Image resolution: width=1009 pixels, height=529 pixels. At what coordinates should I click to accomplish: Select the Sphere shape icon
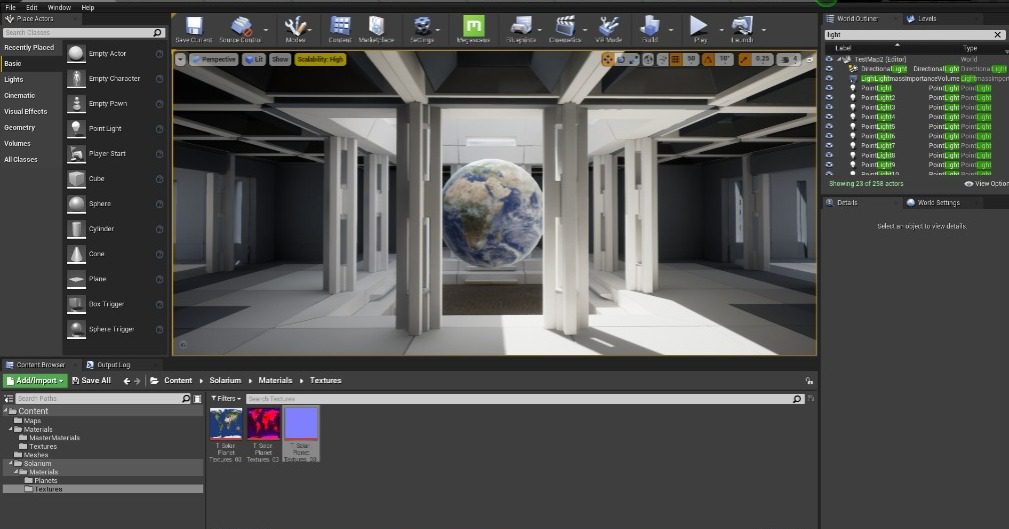[x=76, y=204]
